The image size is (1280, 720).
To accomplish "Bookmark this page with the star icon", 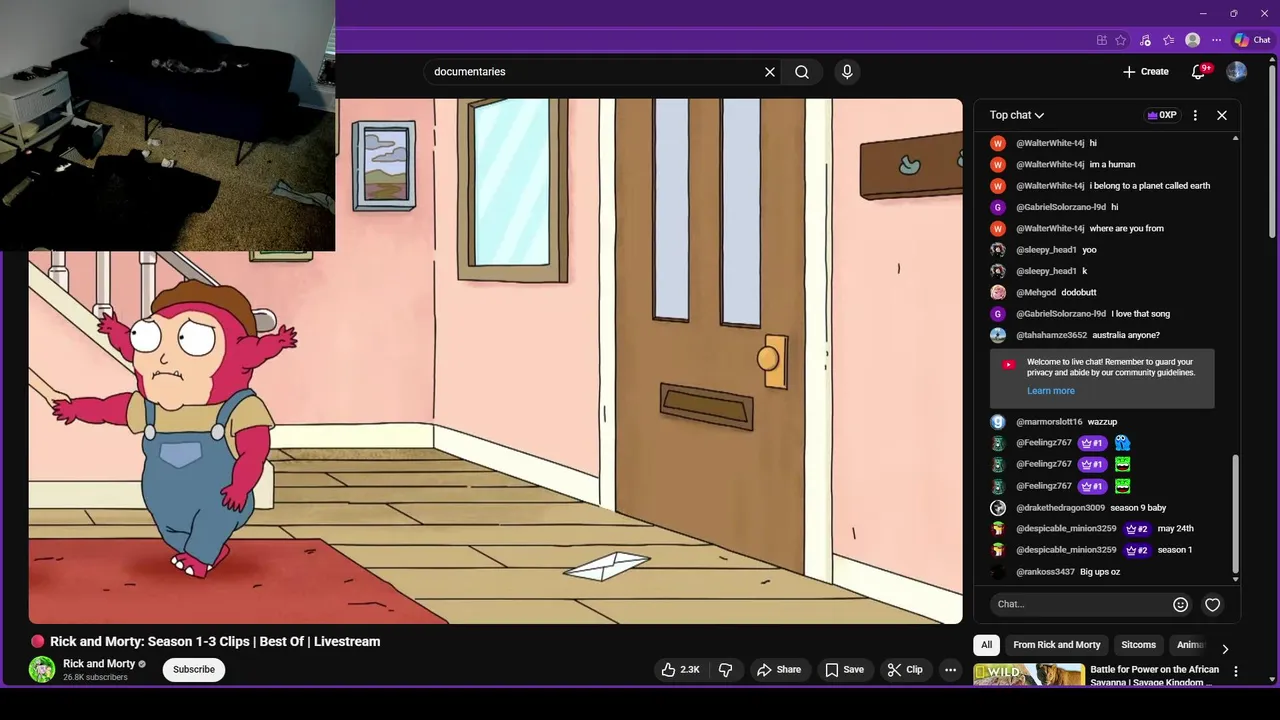I will point(1121,40).
